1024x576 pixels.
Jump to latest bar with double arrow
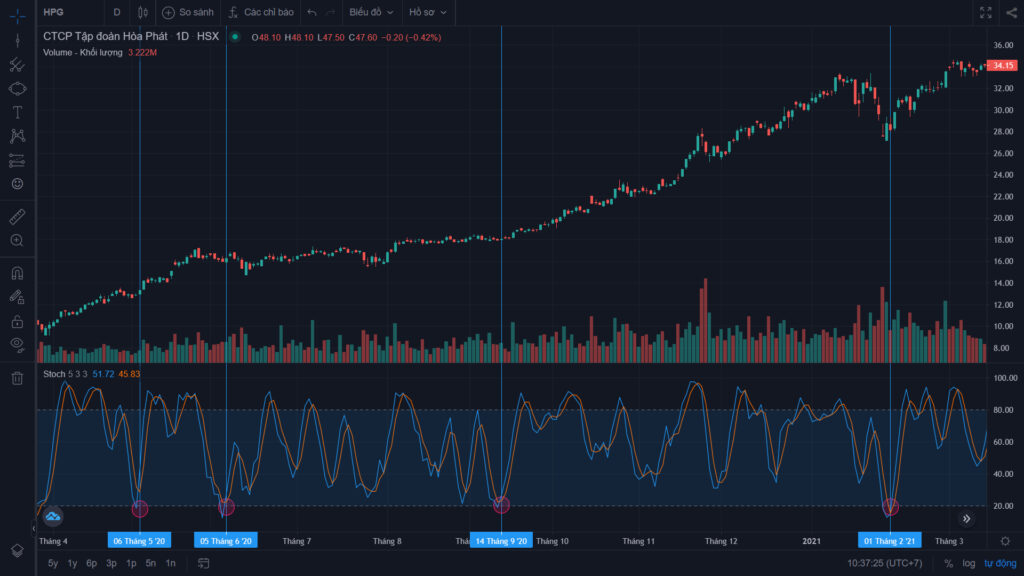(x=967, y=519)
